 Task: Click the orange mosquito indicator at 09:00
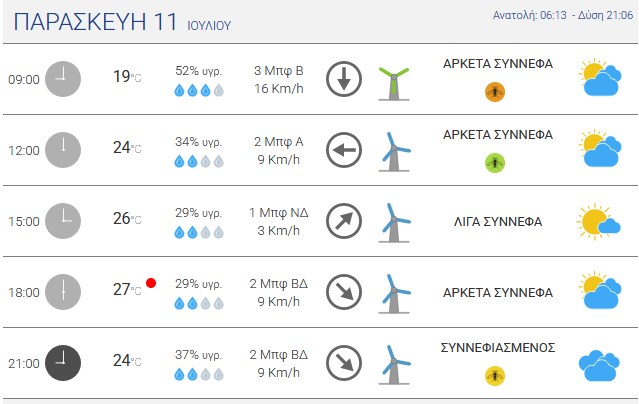tap(495, 92)
